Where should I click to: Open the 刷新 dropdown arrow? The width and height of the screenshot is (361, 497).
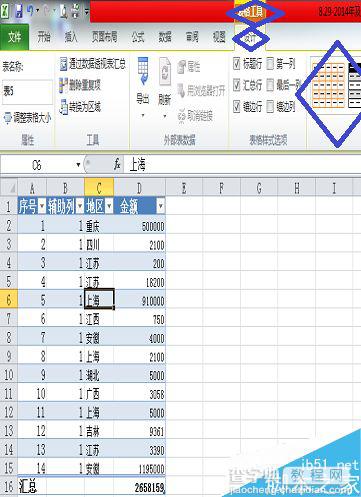[165, 116]
